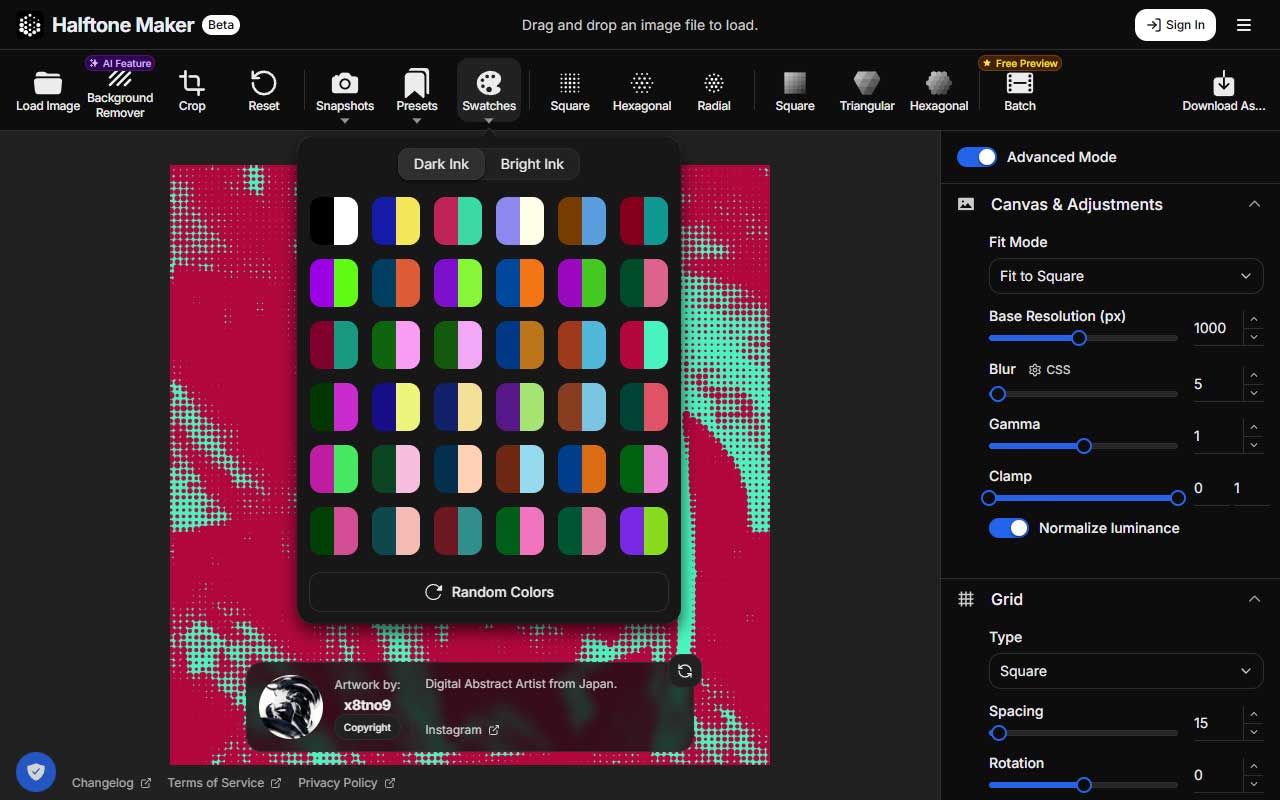
Task: Click the Random Colors button
Action: pos(489,592)
